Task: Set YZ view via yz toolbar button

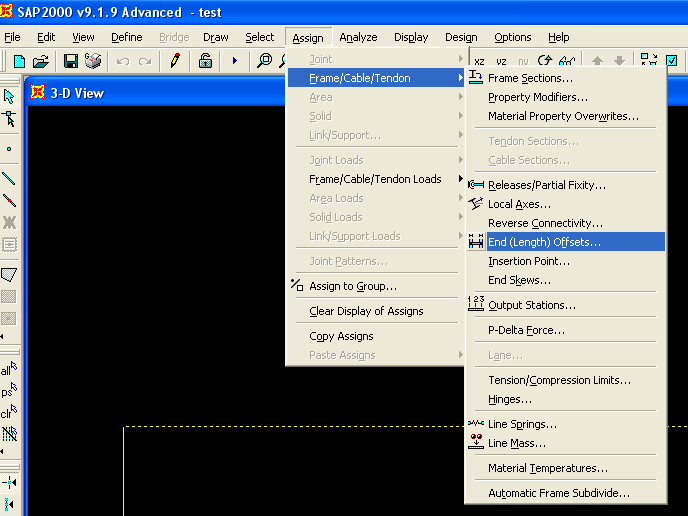Action: click(x=502, y=61)
